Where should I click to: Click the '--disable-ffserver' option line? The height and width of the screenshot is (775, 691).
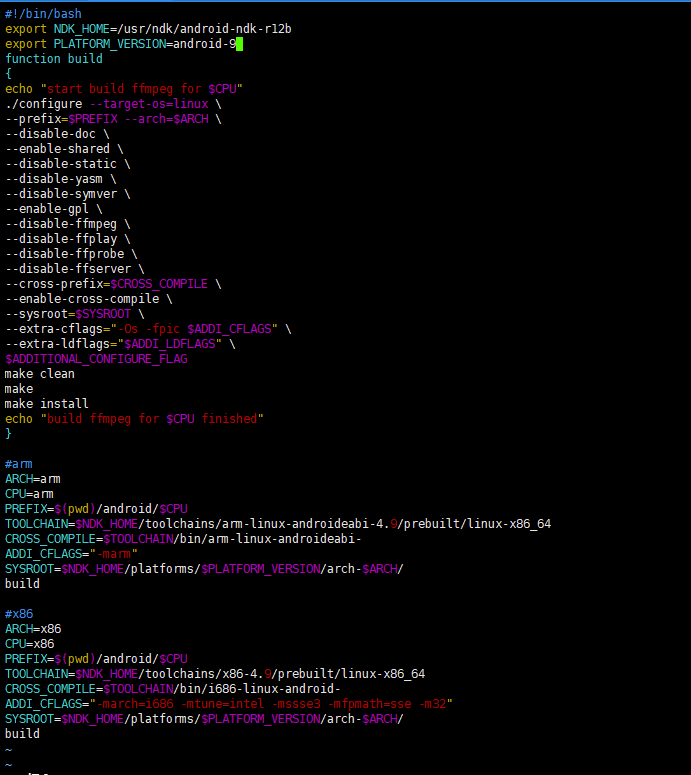[x=75, y=269]
